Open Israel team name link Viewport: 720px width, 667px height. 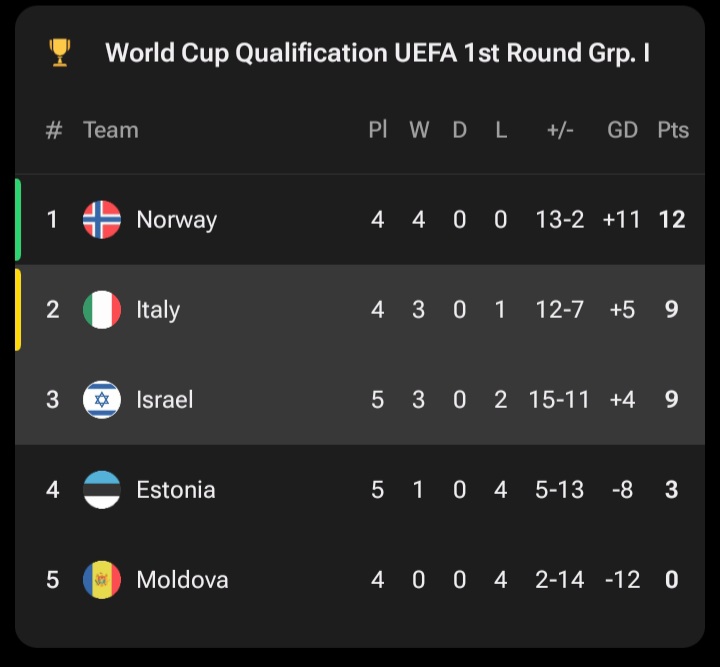point(164,400)
